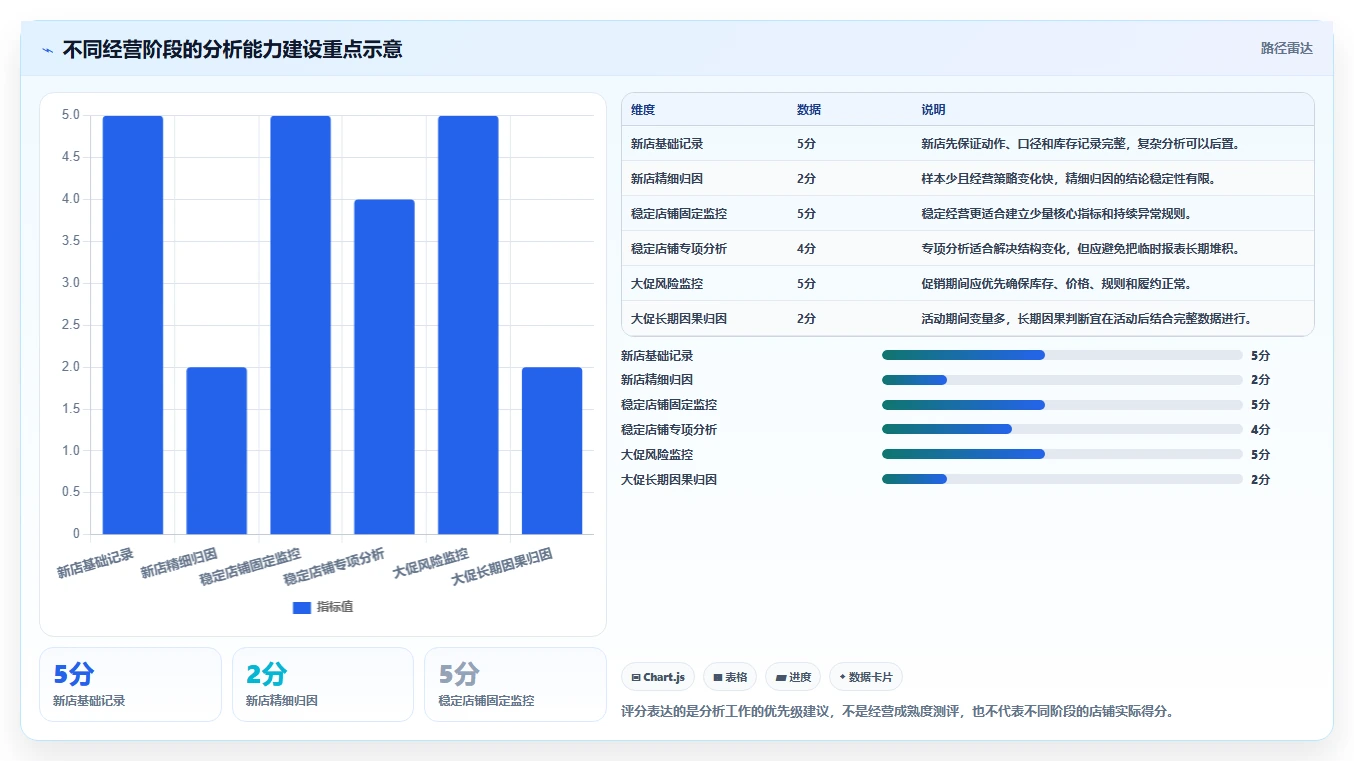Viewport: 1354px width, 761px height.
Task: Click the 新店精细归因 progress bar
Action: point(1062,380)
